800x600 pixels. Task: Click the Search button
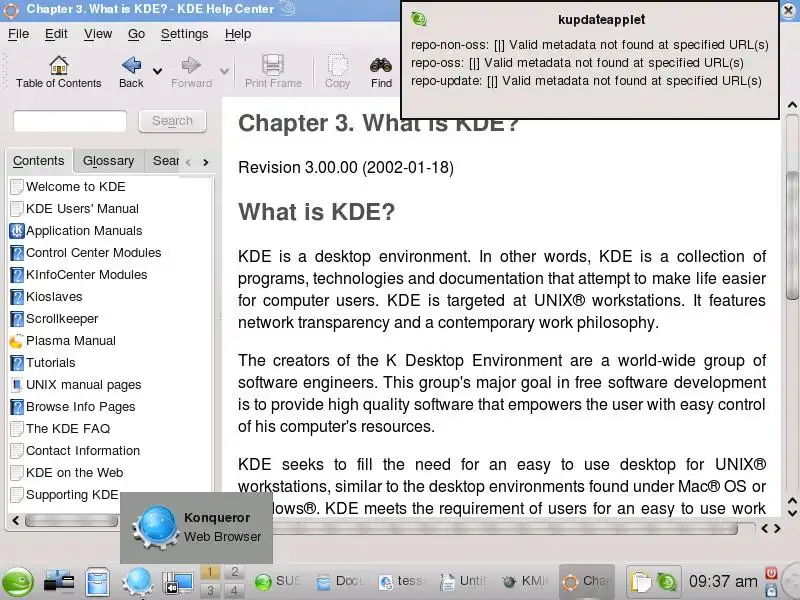point(172,121)
